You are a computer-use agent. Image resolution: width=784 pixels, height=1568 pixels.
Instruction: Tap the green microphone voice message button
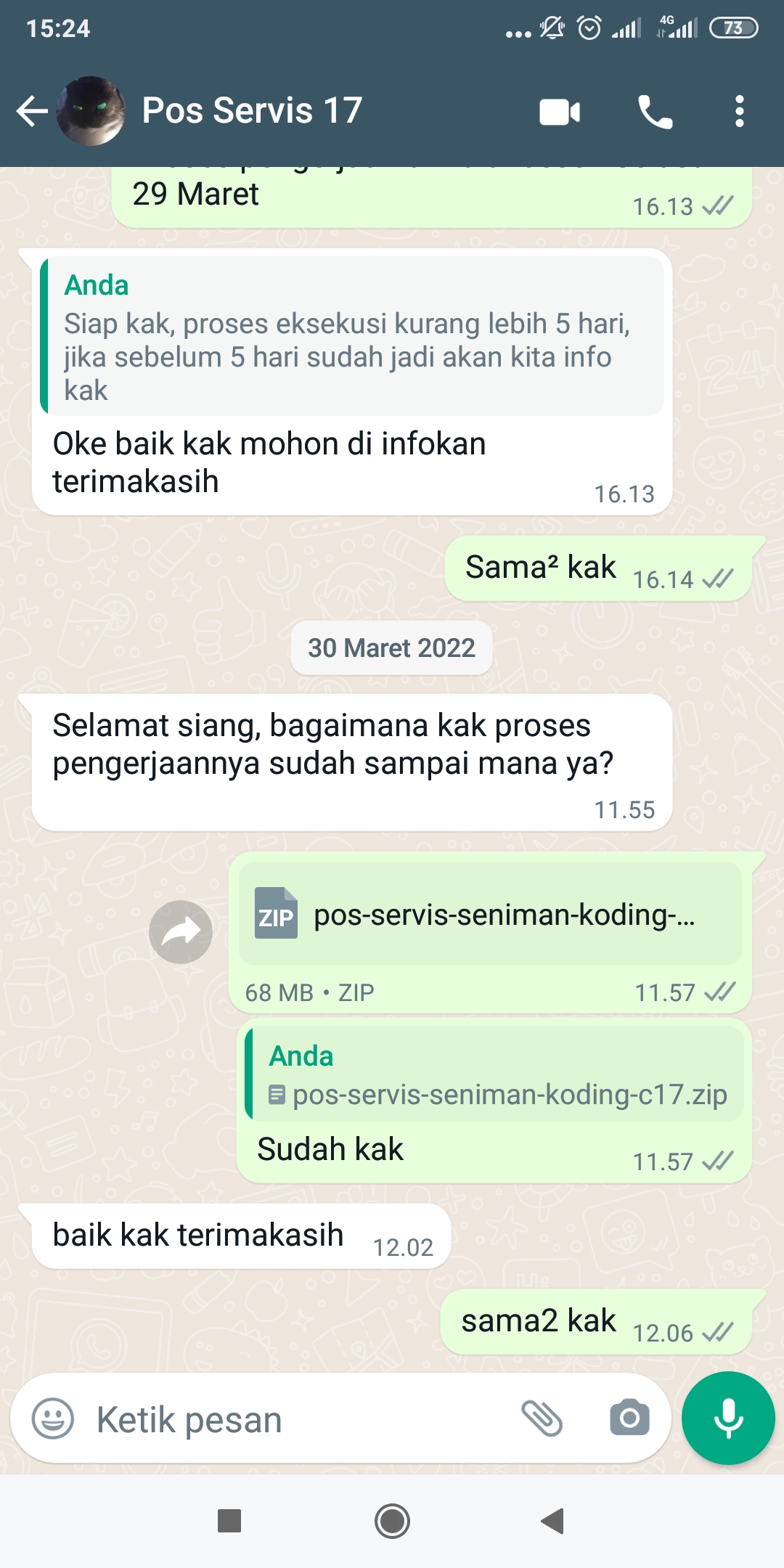(x=728, y=1418)
